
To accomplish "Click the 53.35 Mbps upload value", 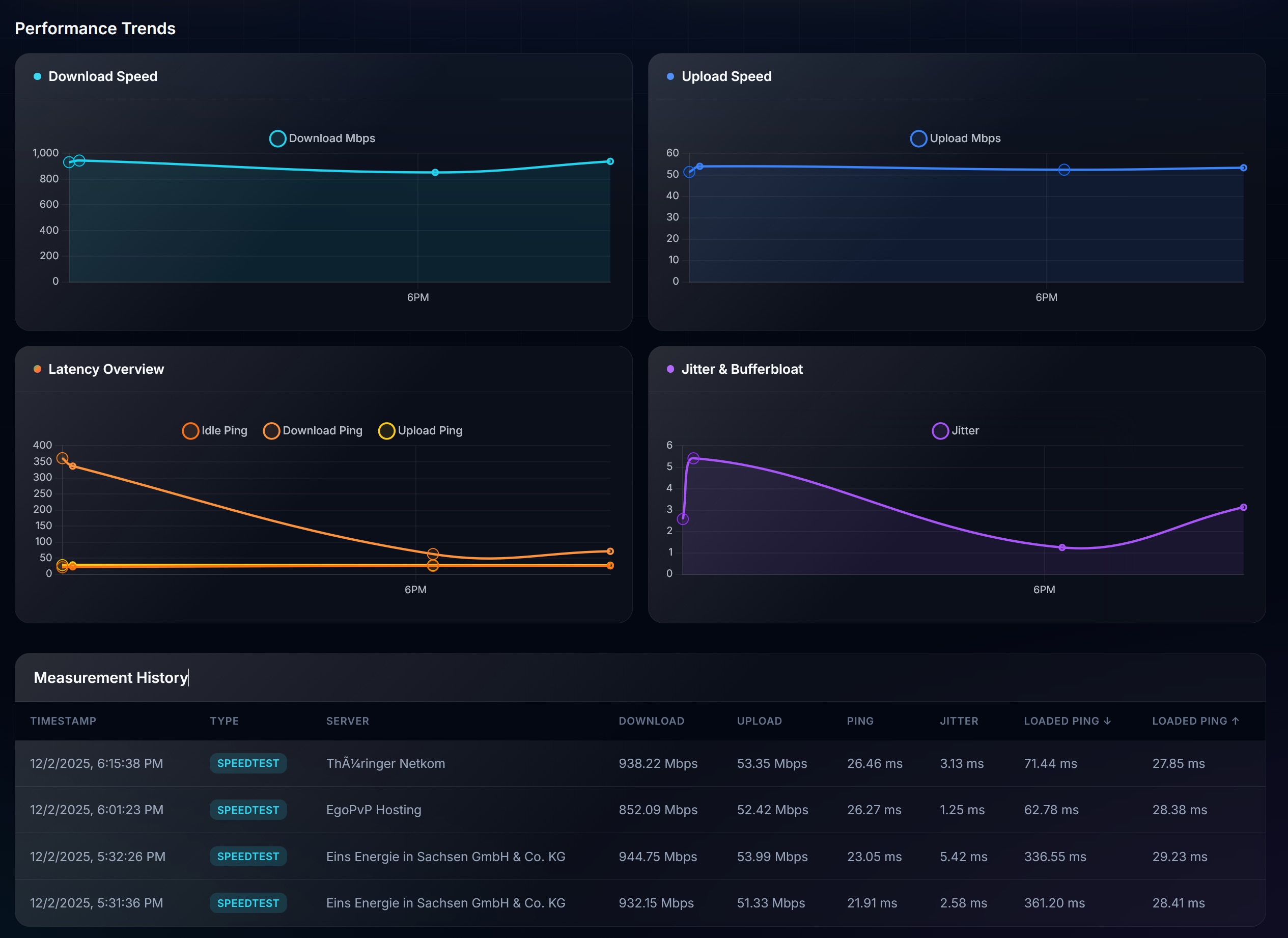I will pos(772,763).
